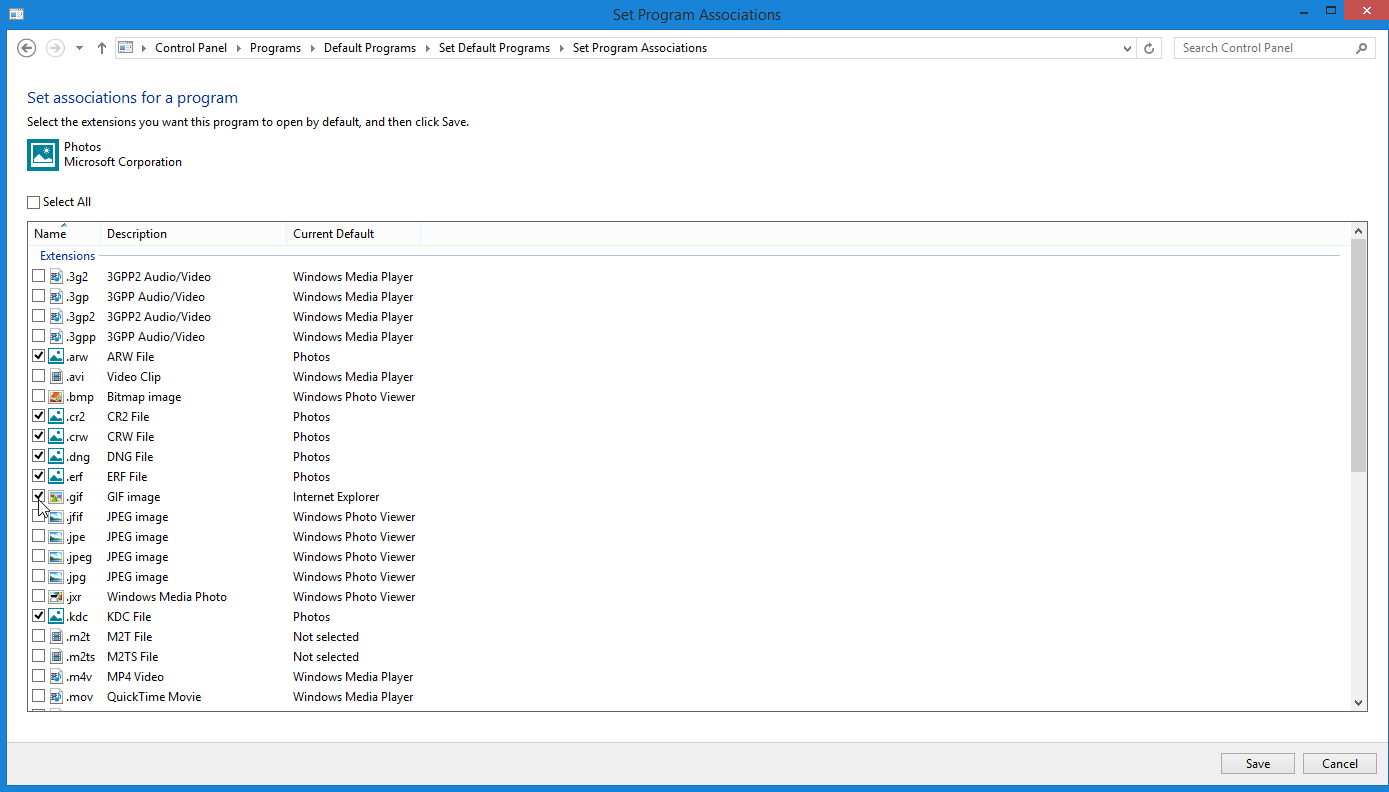Refresh the address bar location

tap(1150, 48)
